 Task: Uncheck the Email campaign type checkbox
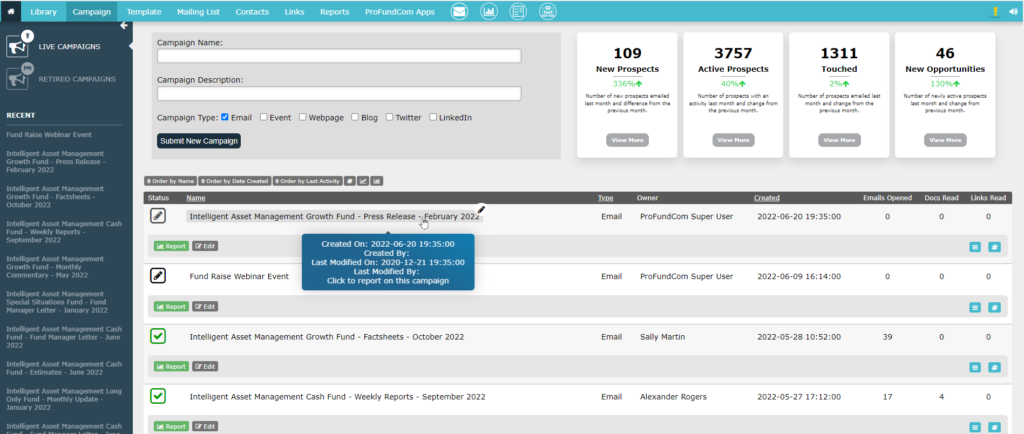[225, 117]
